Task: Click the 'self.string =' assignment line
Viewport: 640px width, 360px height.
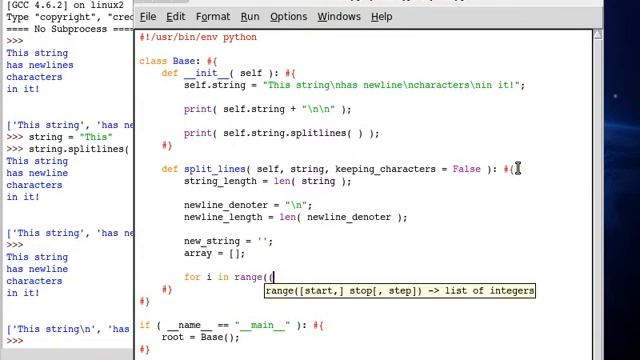Action: 354,85
